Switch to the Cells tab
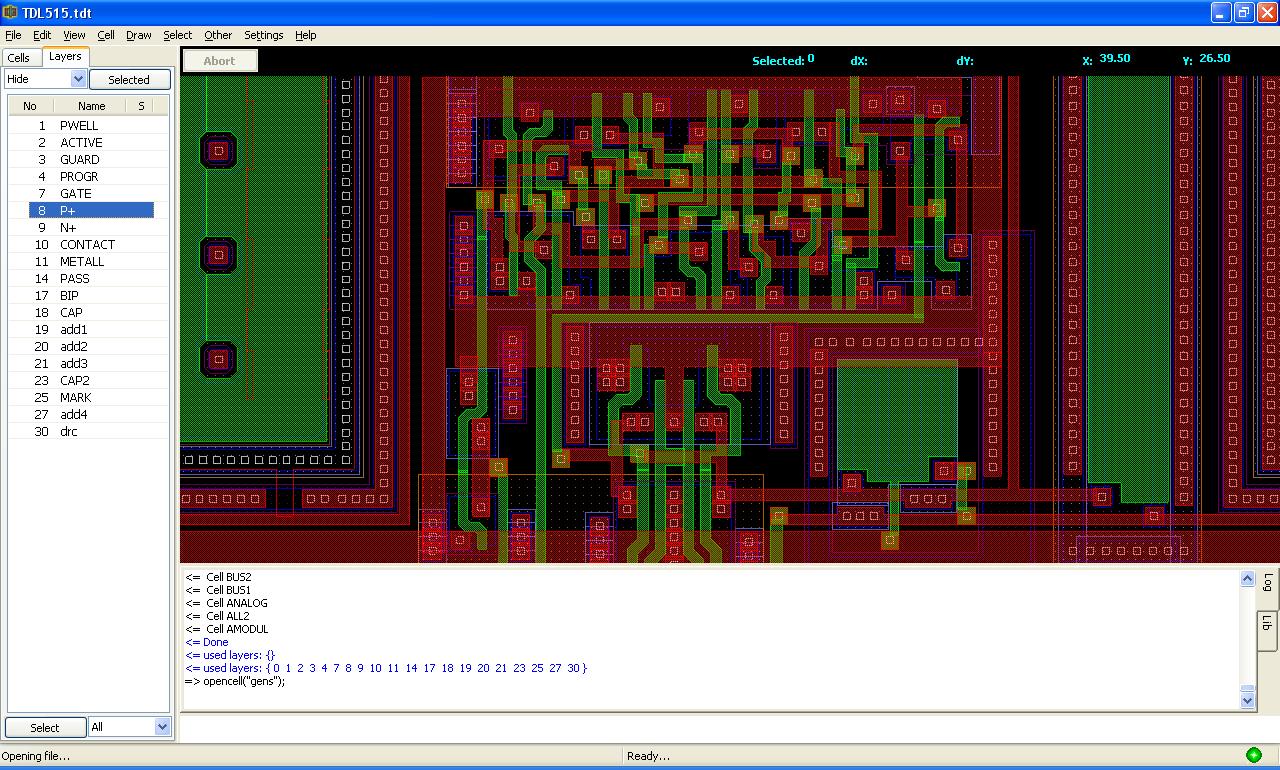1280x770 pixels. pos(19,58)
